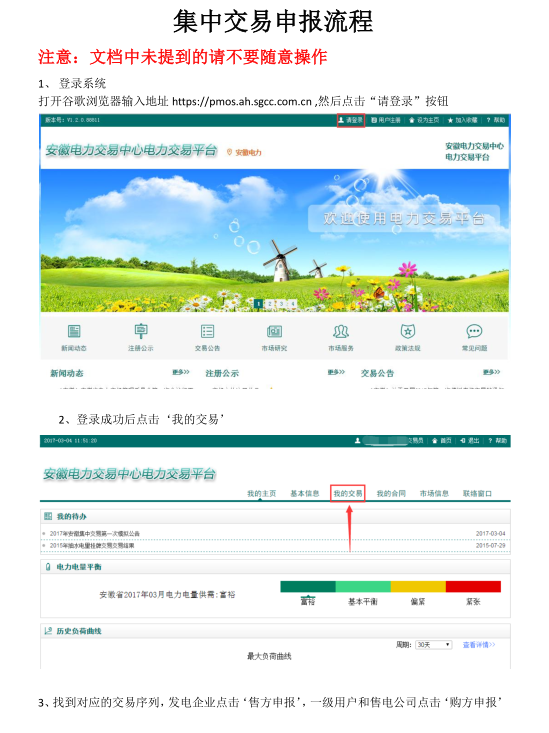Click 设为主页 home icon link
This screenshot has width=549, height=733.
click(424, 120)
